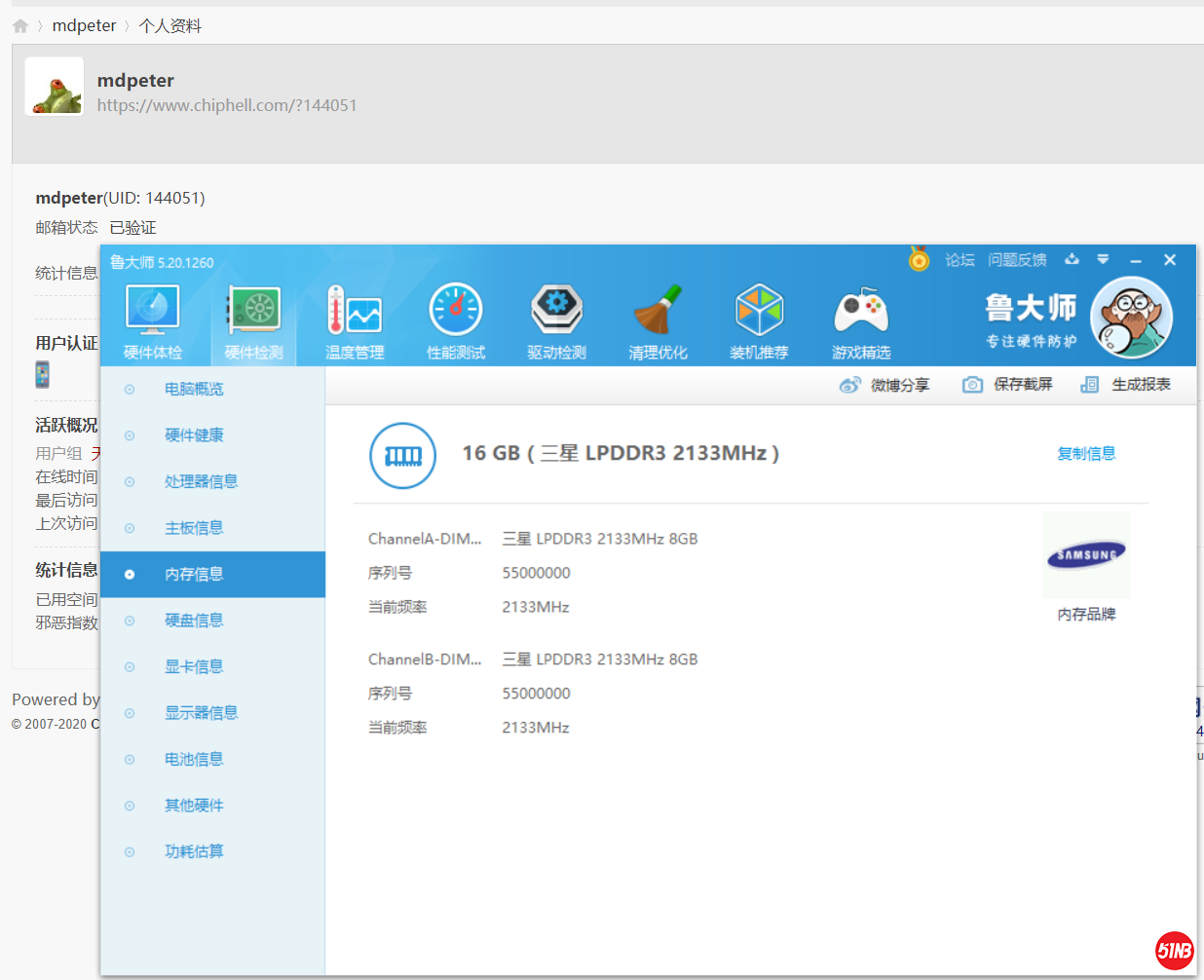Click the home icon in breadcrumb
Image resolution: width=1204 pixels, height=980 pixels.
[x=20, y=26]
